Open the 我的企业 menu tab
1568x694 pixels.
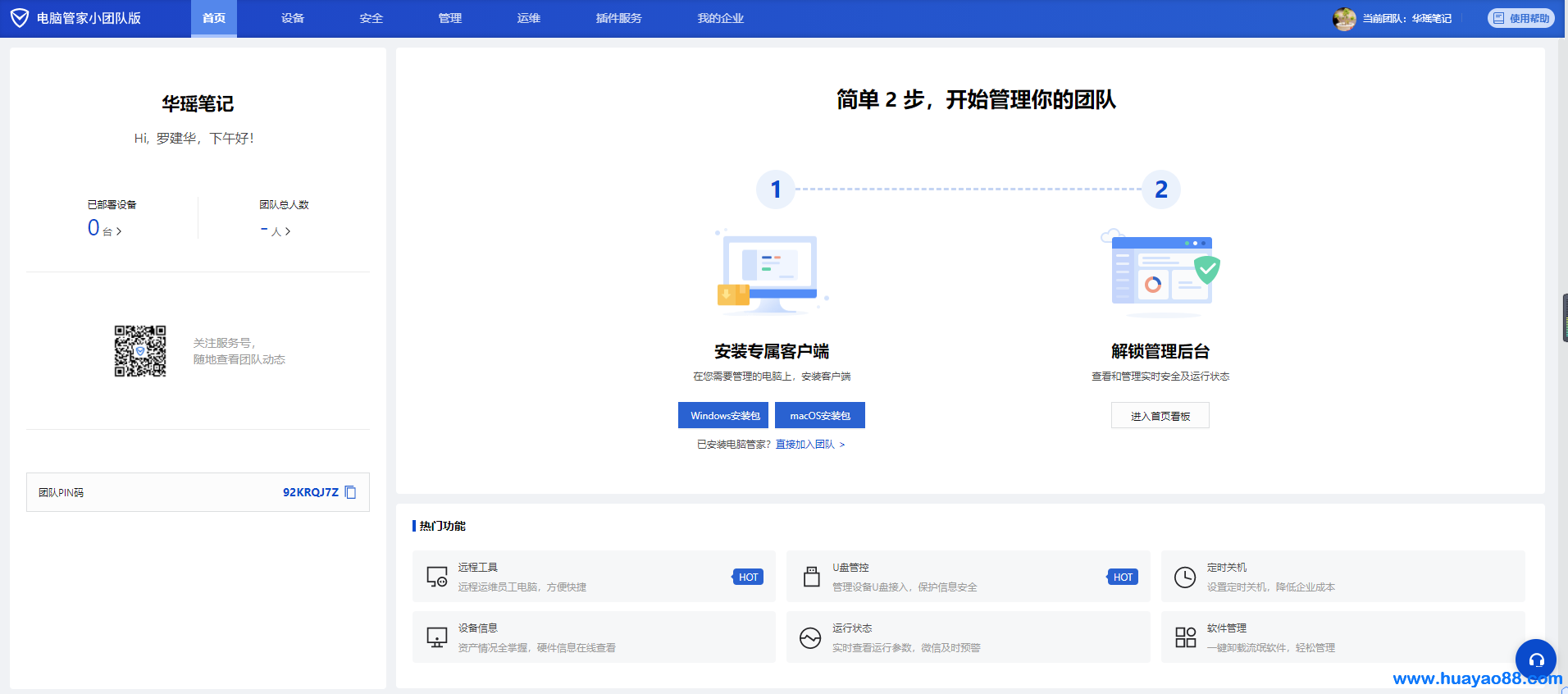721,18
